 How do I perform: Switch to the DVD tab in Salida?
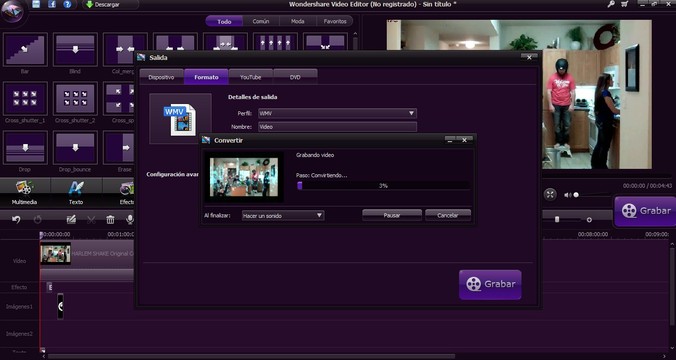click(x=295, y=77)
